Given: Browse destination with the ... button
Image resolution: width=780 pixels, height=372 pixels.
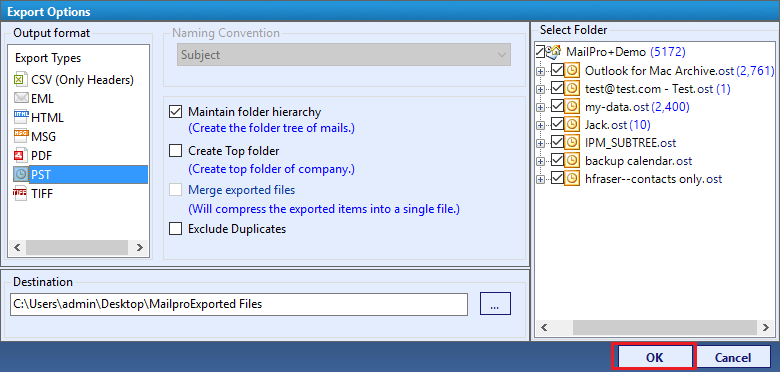Looking at the screenshot, I should 495,304.
